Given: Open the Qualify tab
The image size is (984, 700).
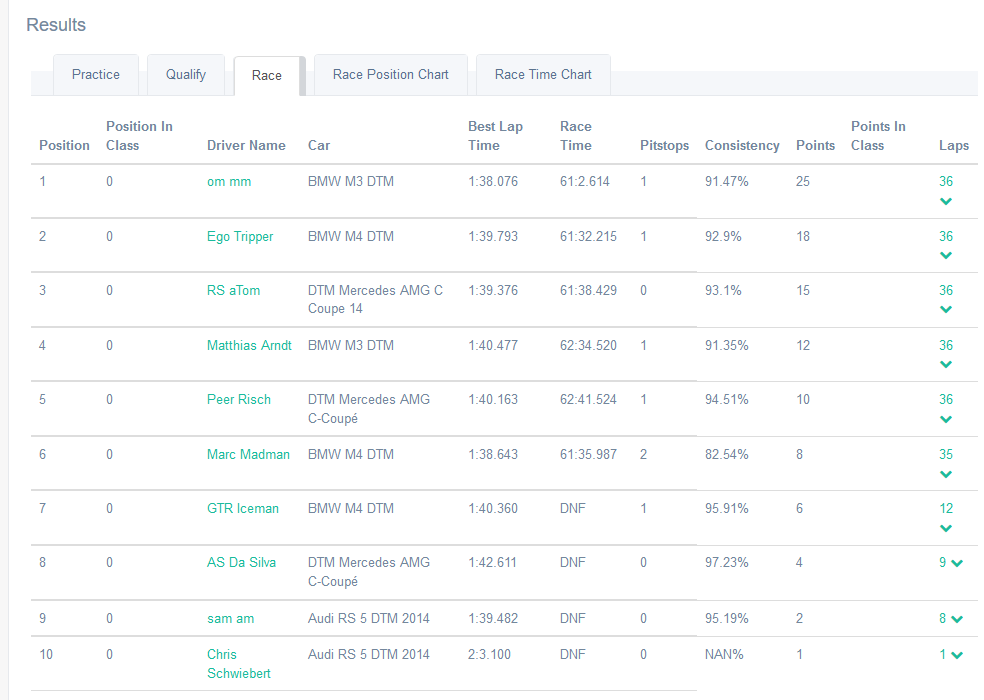Looking at the screenshot, I should pos(186,75).
